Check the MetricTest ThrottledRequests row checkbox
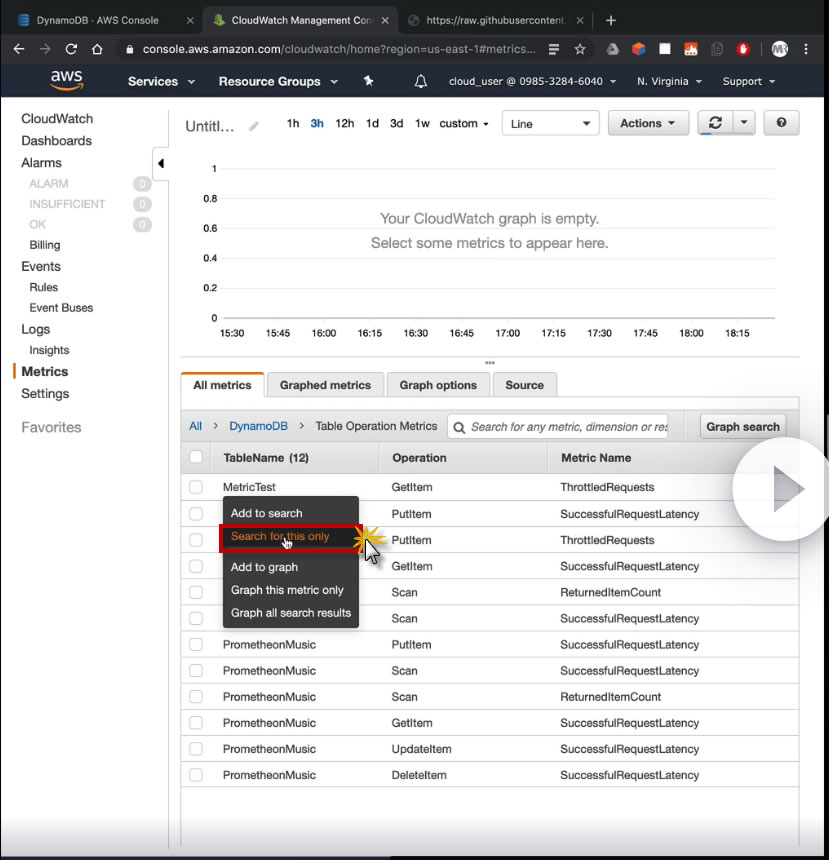This screenshot has height=860, width=829. (196, 487)
